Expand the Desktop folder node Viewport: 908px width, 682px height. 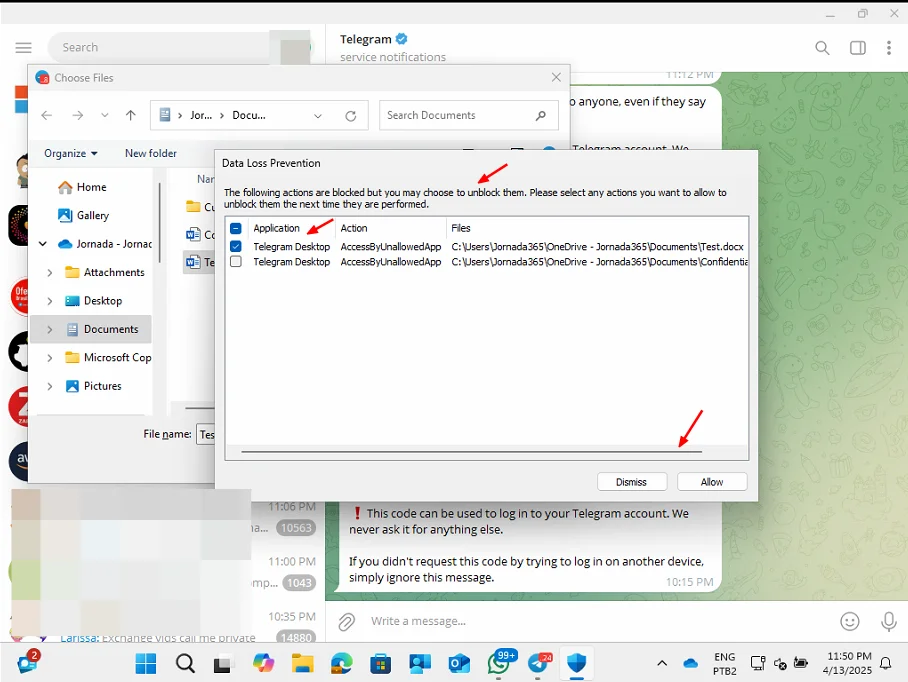point(50,300)
